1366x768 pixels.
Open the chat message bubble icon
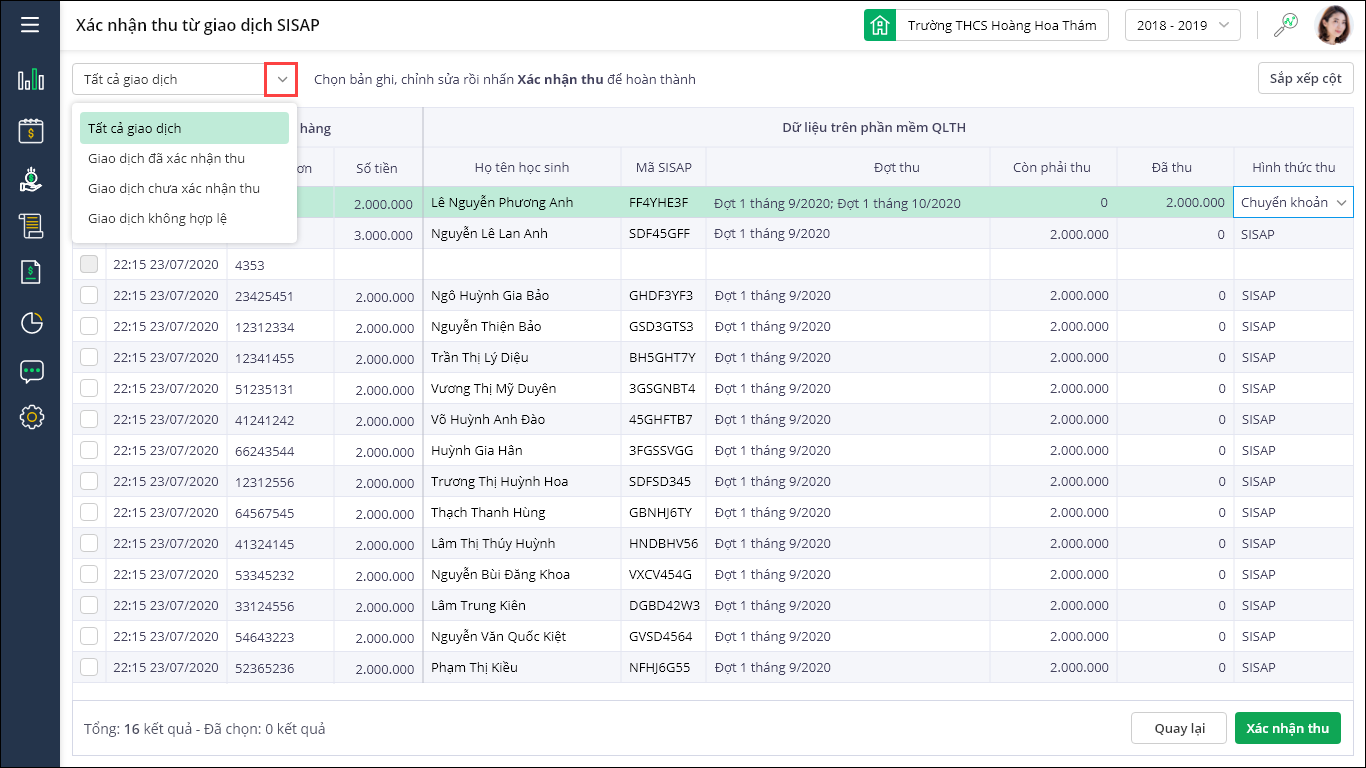[31, 371]
